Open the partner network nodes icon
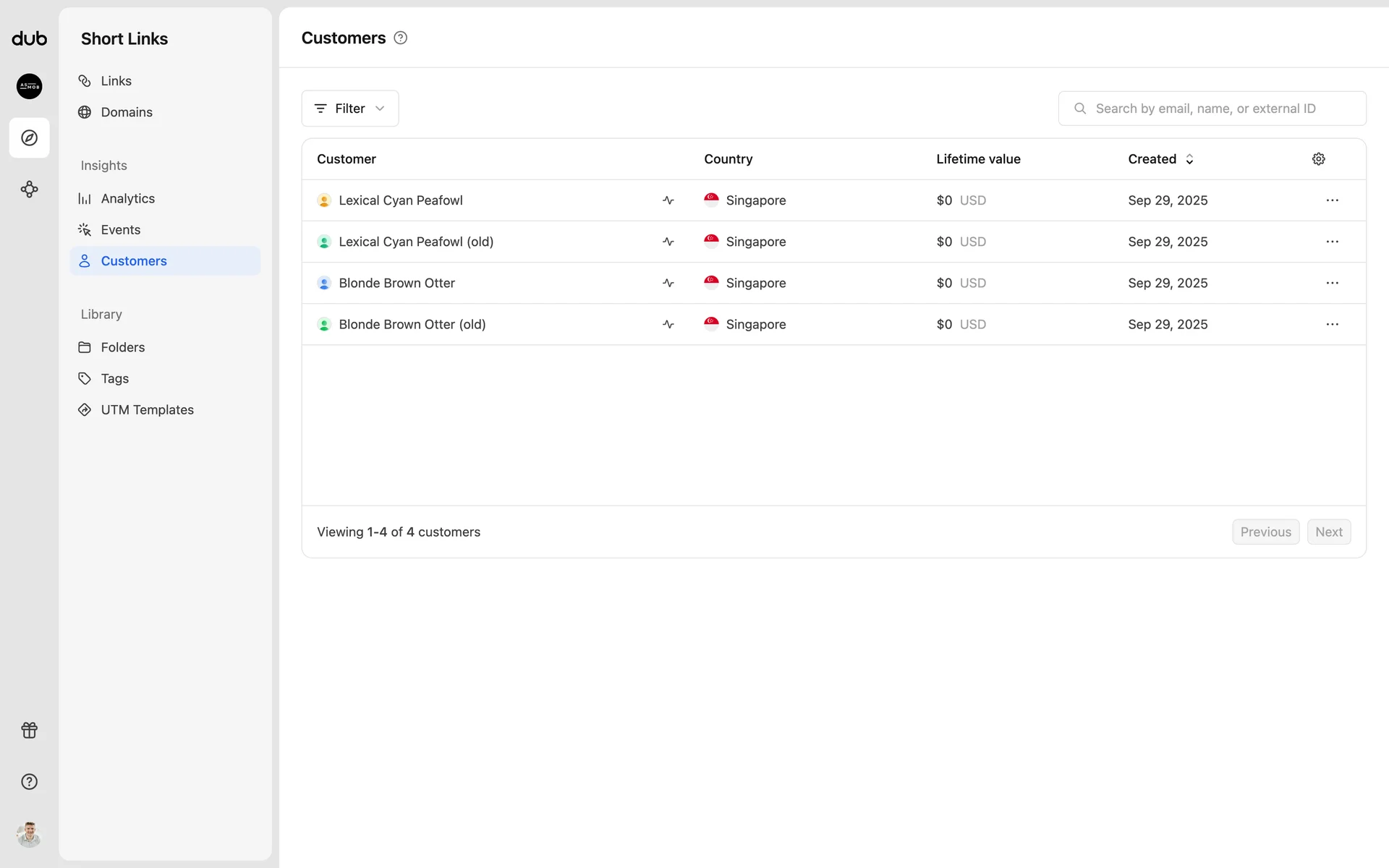This screenshot has height=868, width=1389. point(29,190)
